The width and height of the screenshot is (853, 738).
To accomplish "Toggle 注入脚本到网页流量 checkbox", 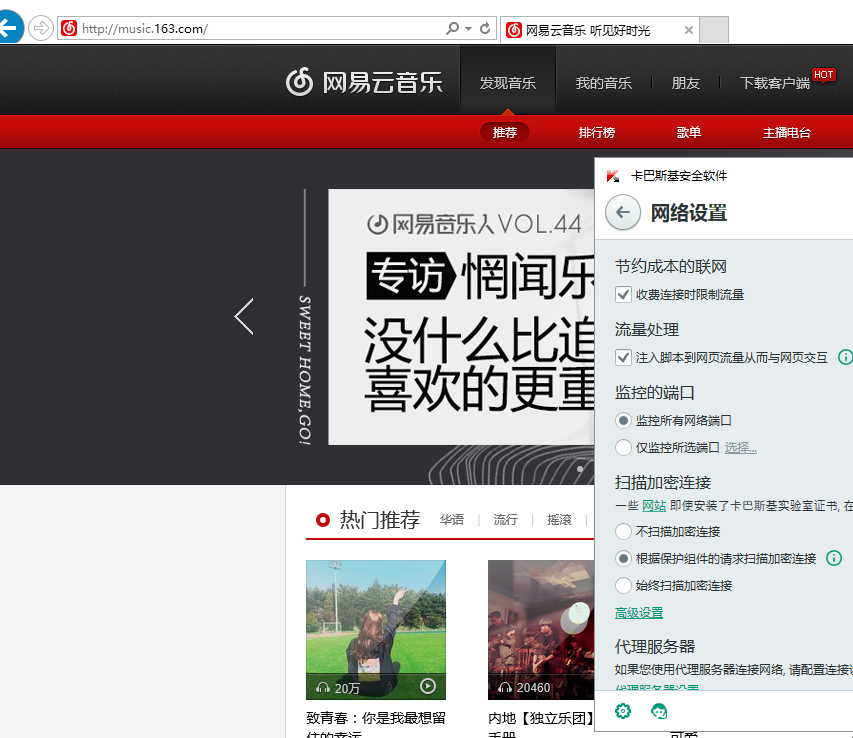I will tap(623, 357).
